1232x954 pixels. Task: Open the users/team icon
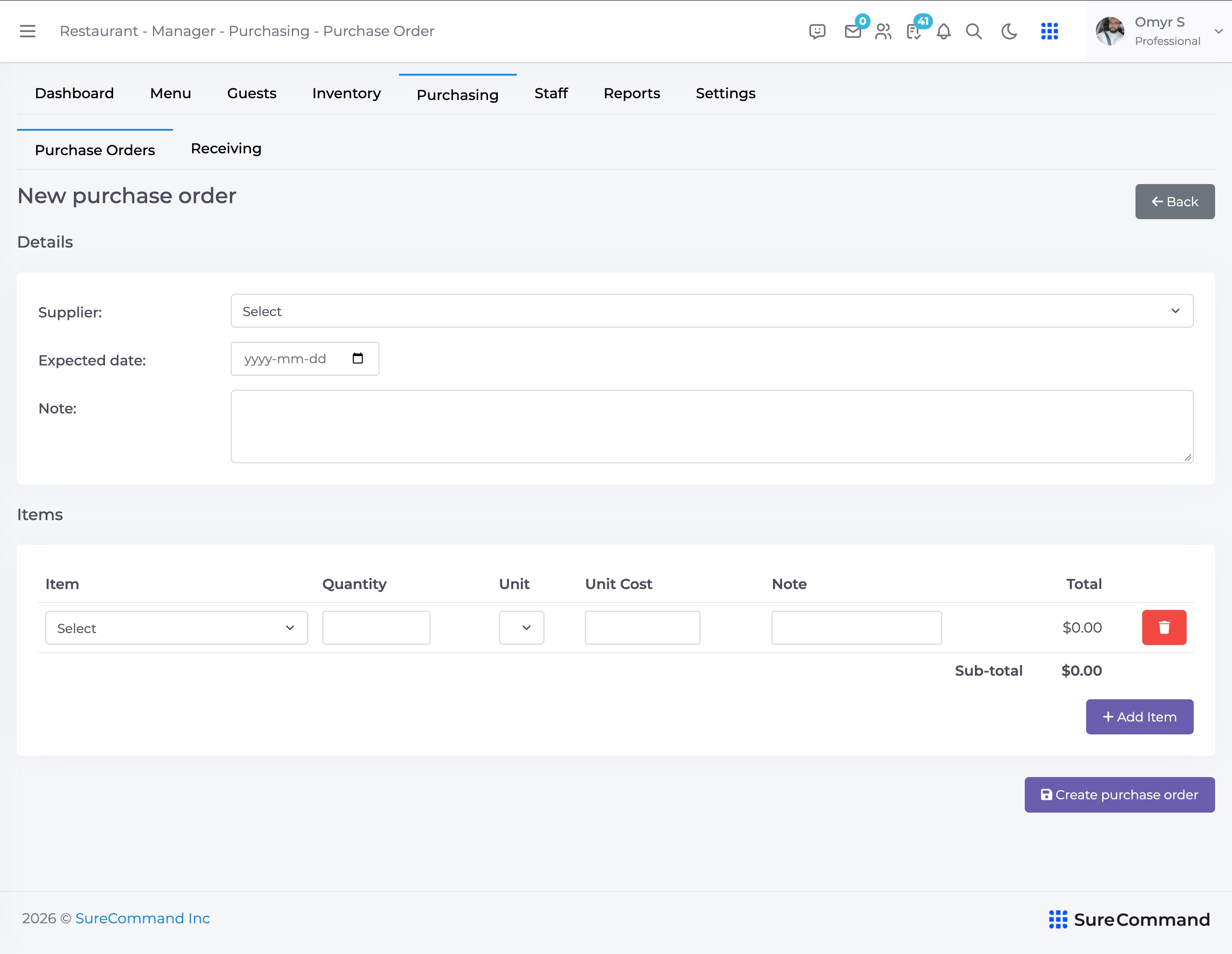pos(883,32)
